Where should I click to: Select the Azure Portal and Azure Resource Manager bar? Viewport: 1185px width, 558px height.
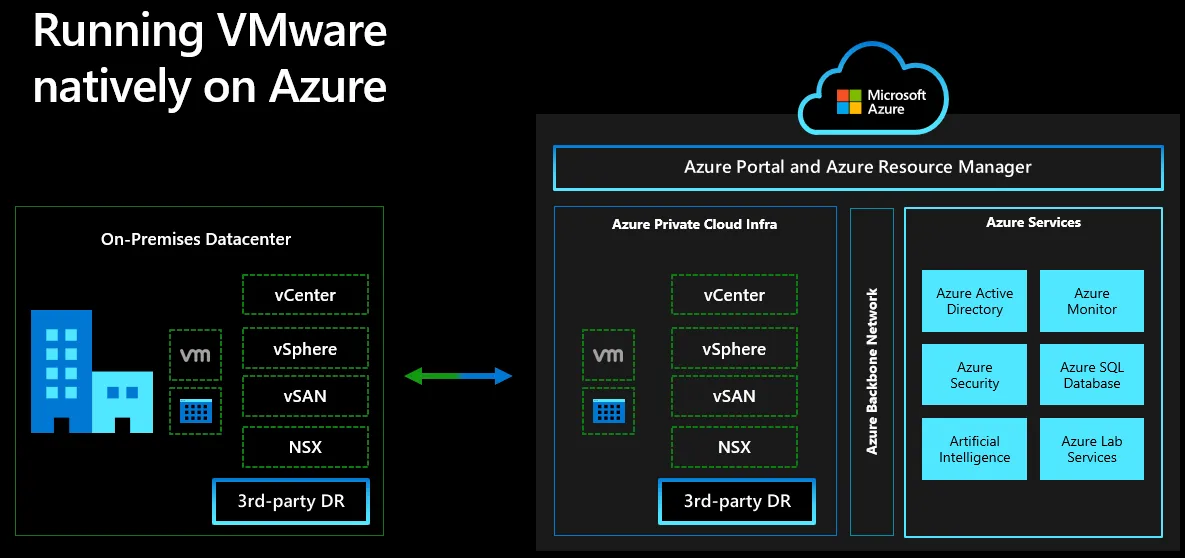[x=858, y=167]
